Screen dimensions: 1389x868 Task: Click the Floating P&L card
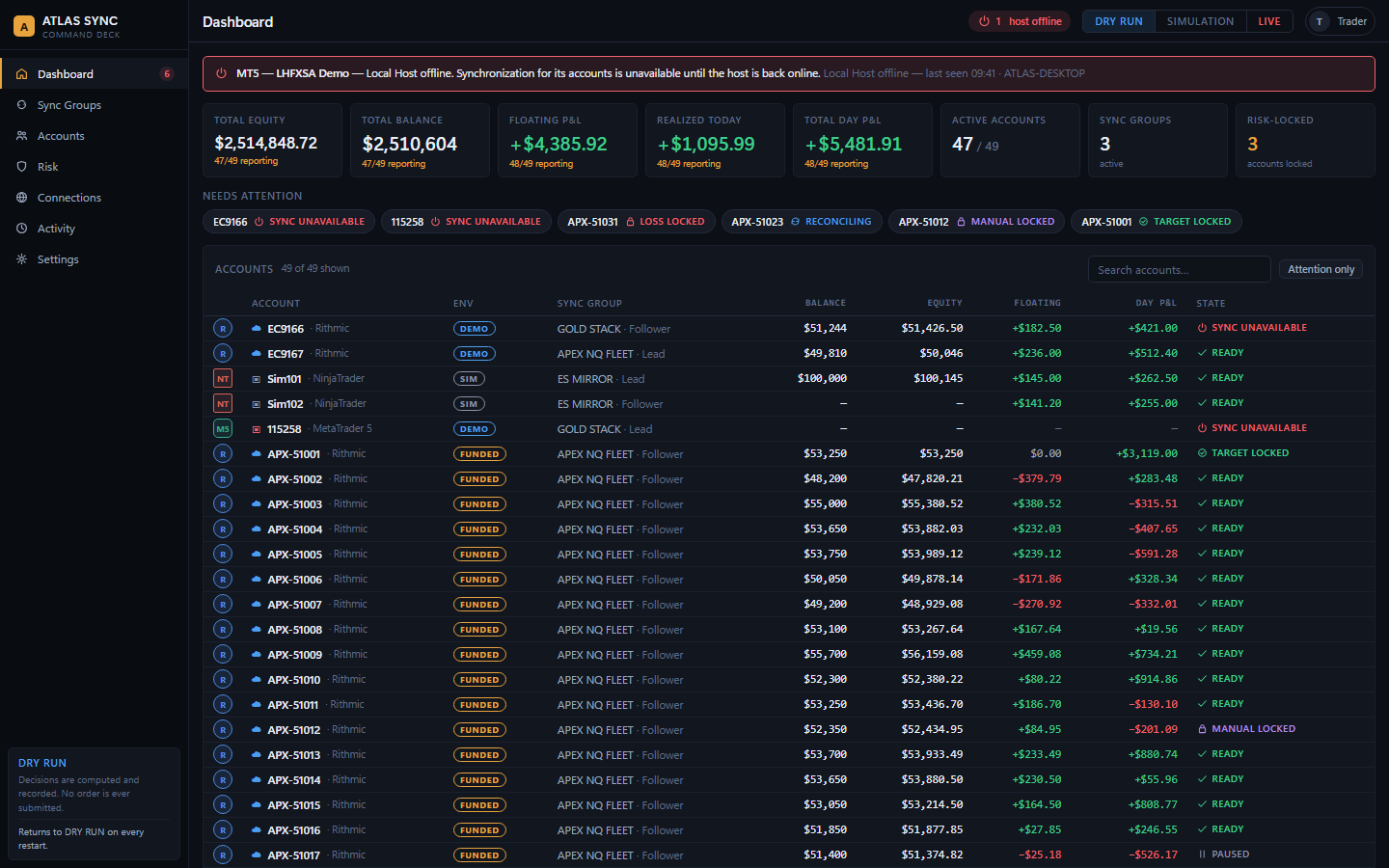567,141
